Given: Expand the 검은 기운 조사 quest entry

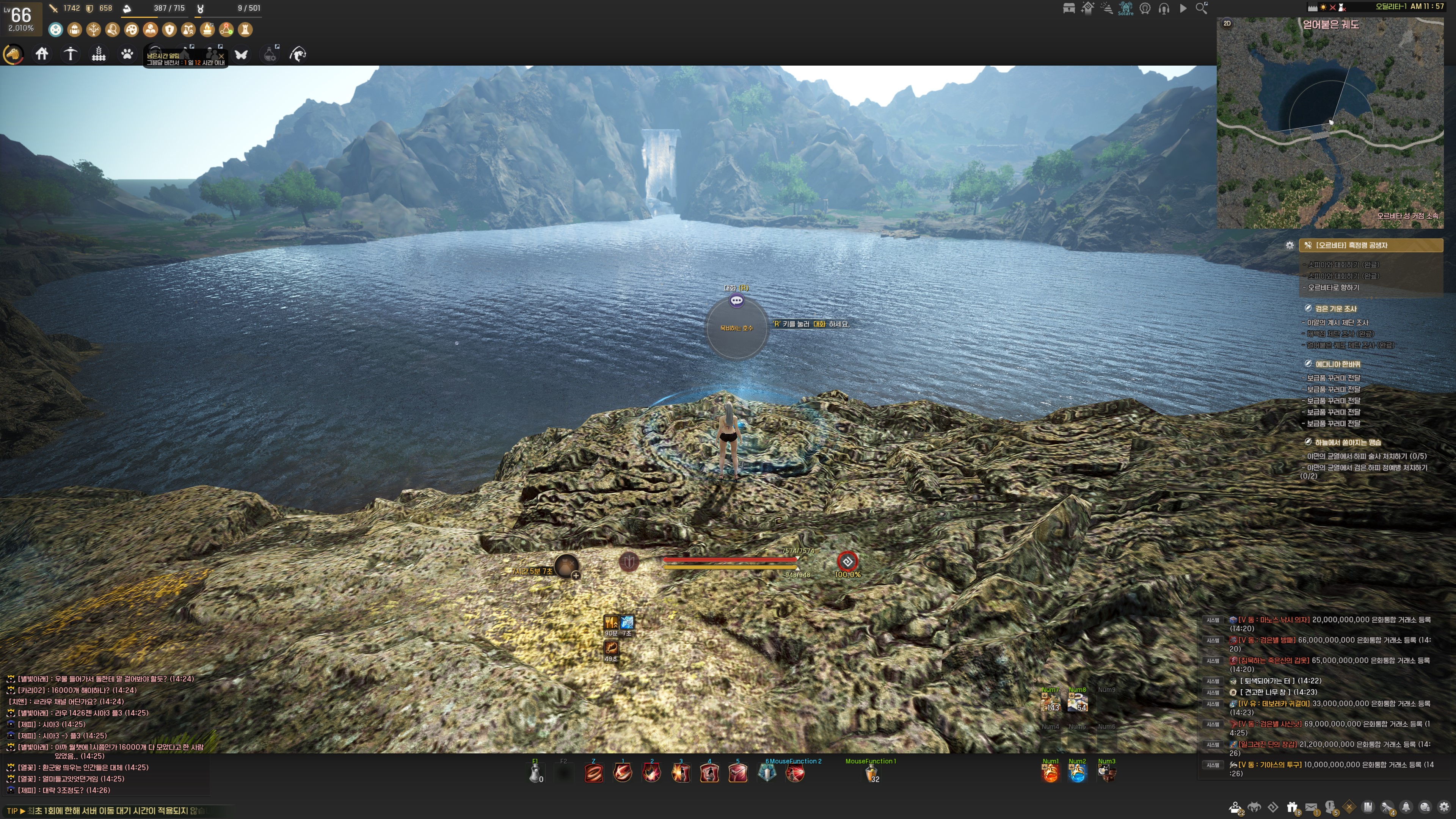Looking at the screenshot, I should 1335,309.
